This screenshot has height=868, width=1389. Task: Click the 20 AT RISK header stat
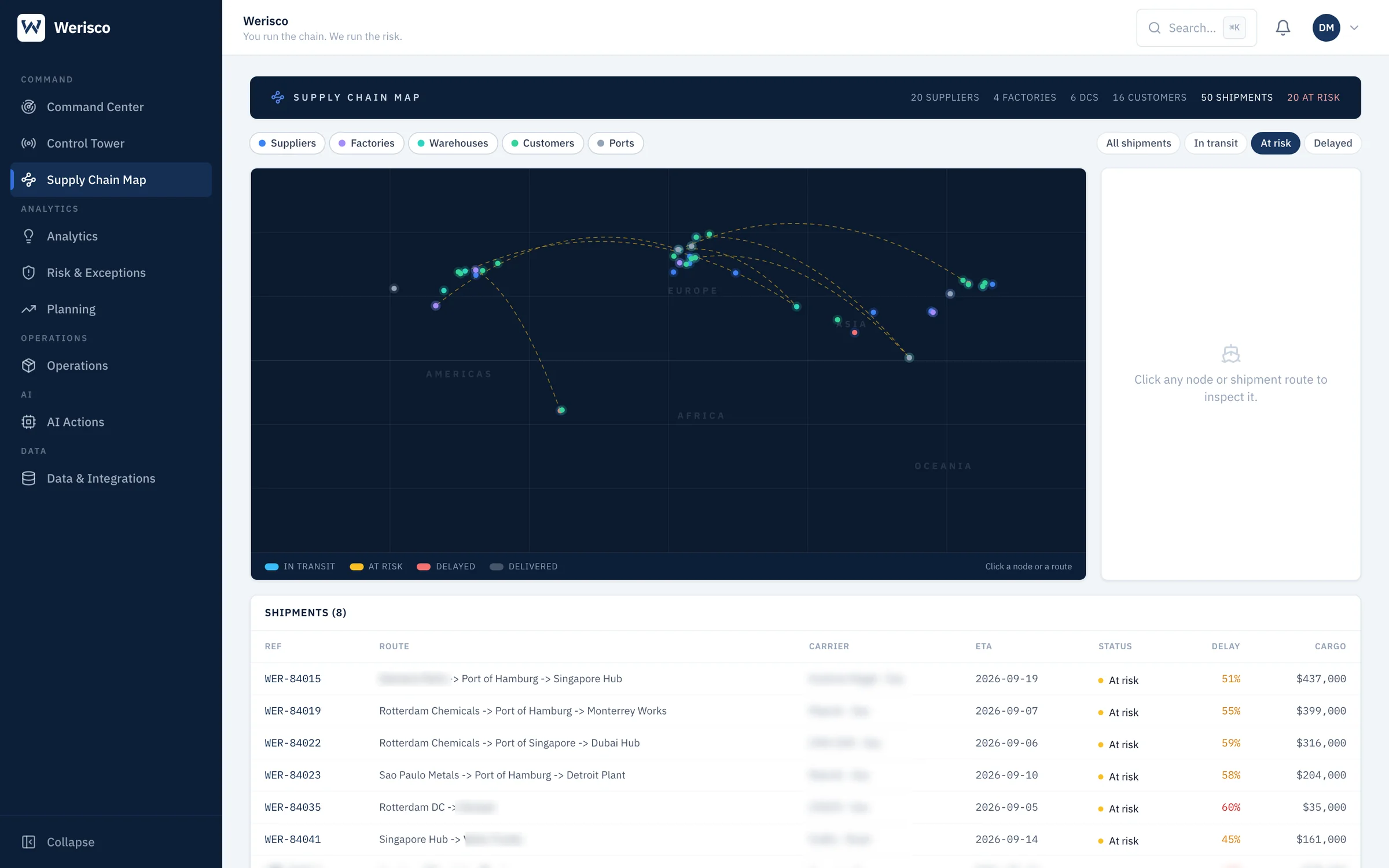(1313, 97)
